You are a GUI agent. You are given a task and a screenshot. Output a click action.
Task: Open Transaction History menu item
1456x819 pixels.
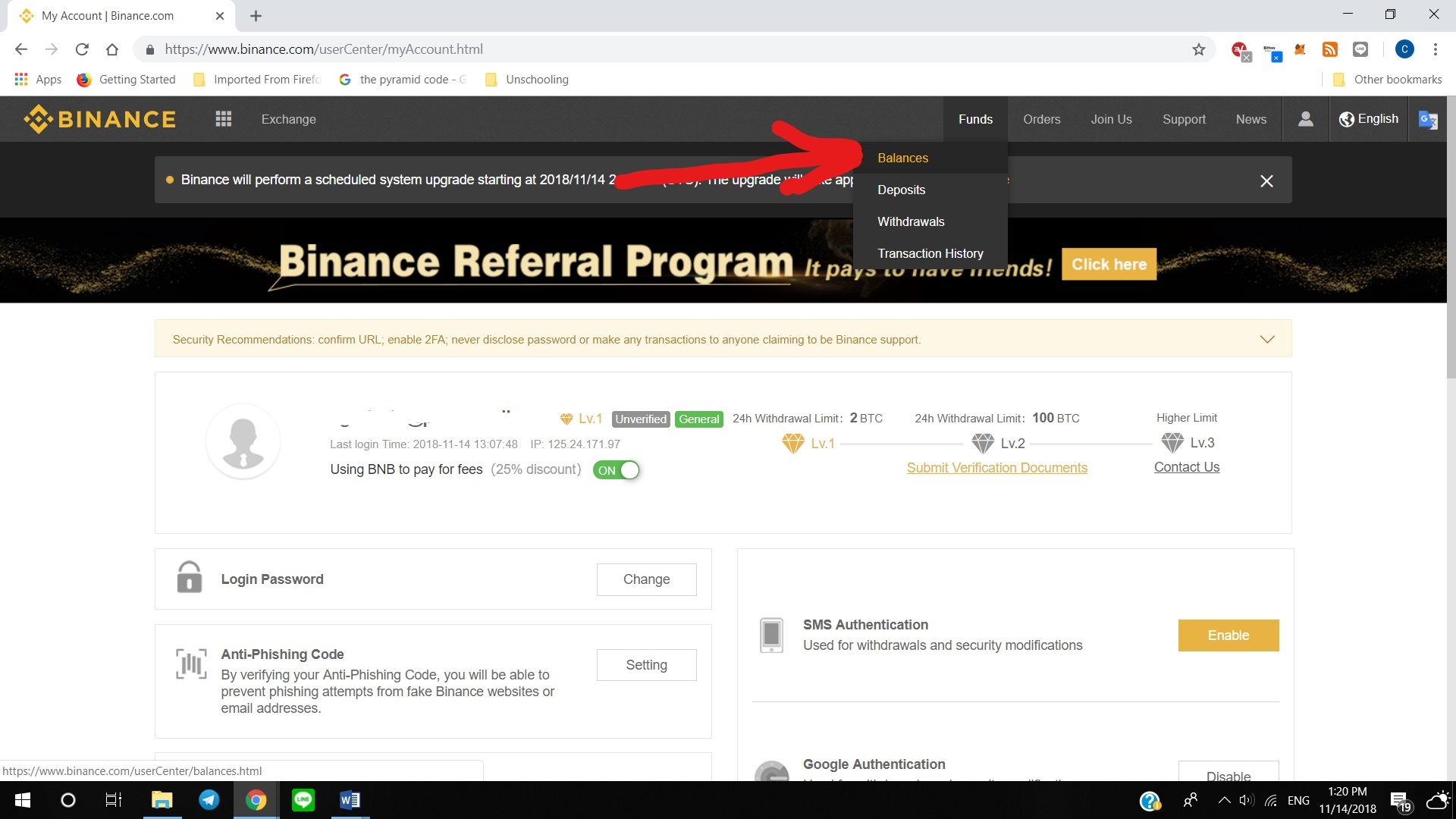tap(930, 253)
